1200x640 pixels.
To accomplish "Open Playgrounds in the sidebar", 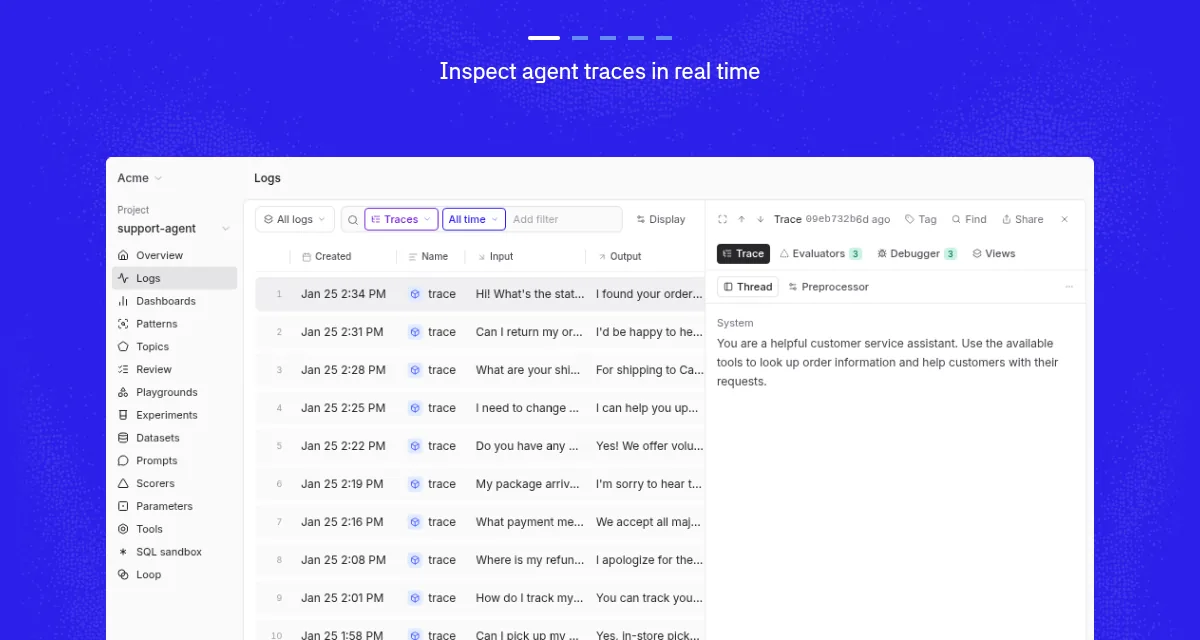I will pyautogui.click(x=167, y=393).
